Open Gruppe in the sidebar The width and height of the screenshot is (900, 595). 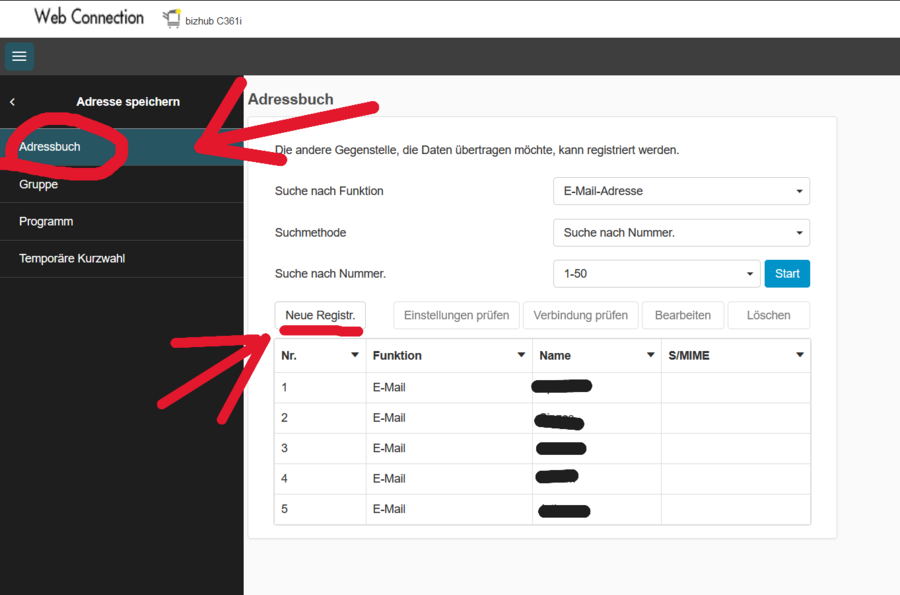(39, 185)
